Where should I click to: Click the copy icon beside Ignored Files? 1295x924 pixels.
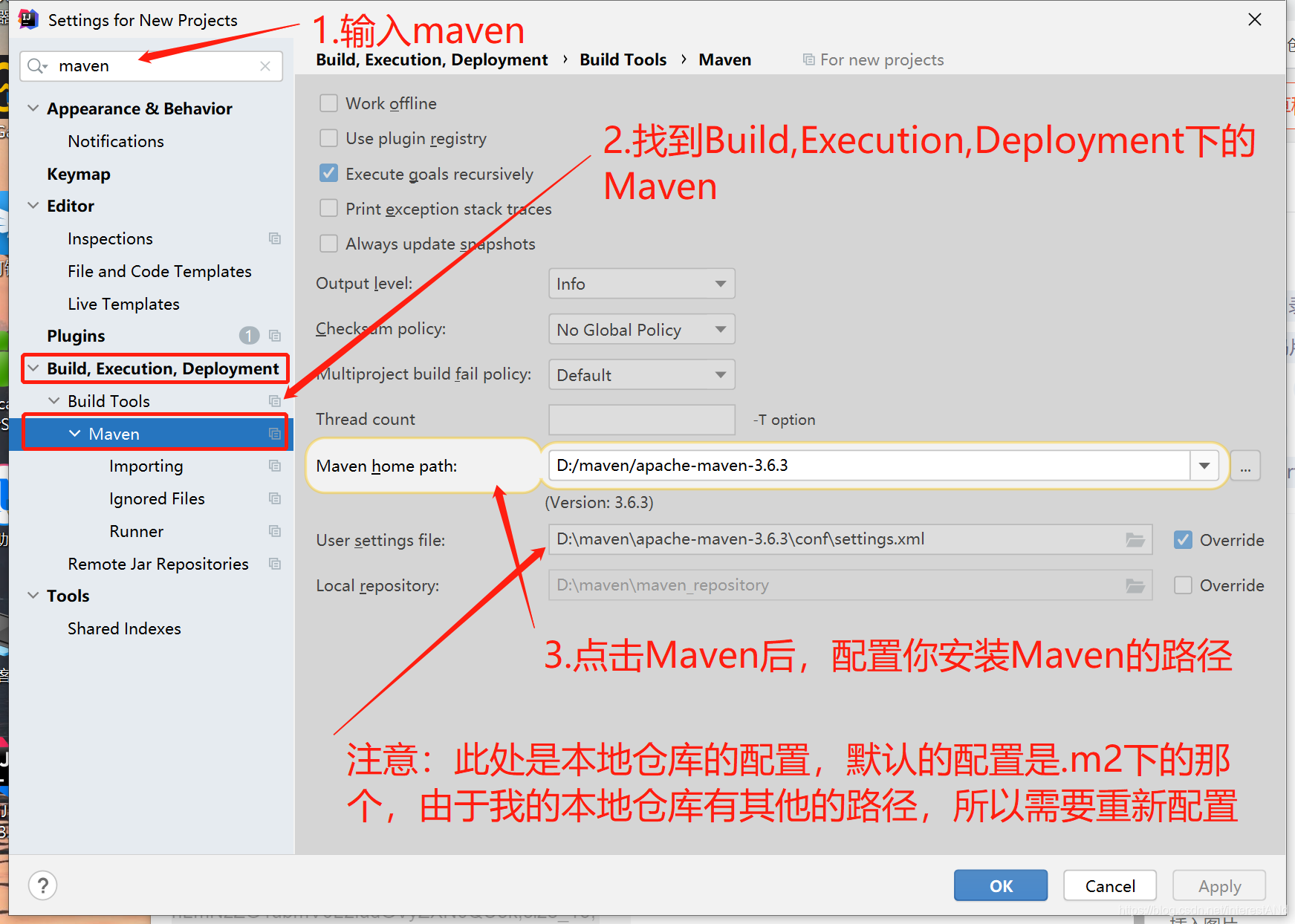[x=275, y=498]
